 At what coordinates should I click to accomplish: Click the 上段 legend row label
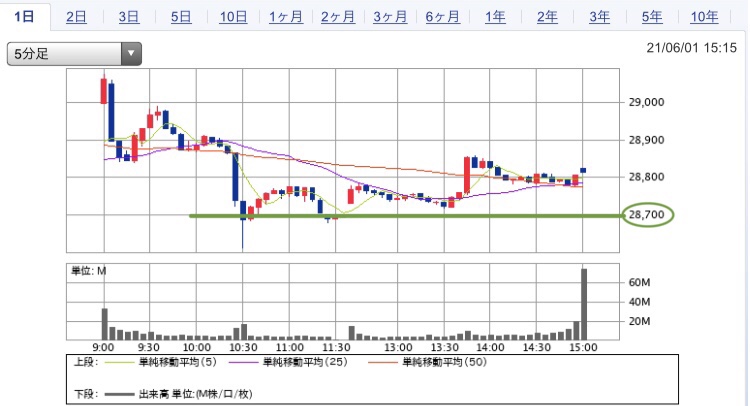coord(85,362)
